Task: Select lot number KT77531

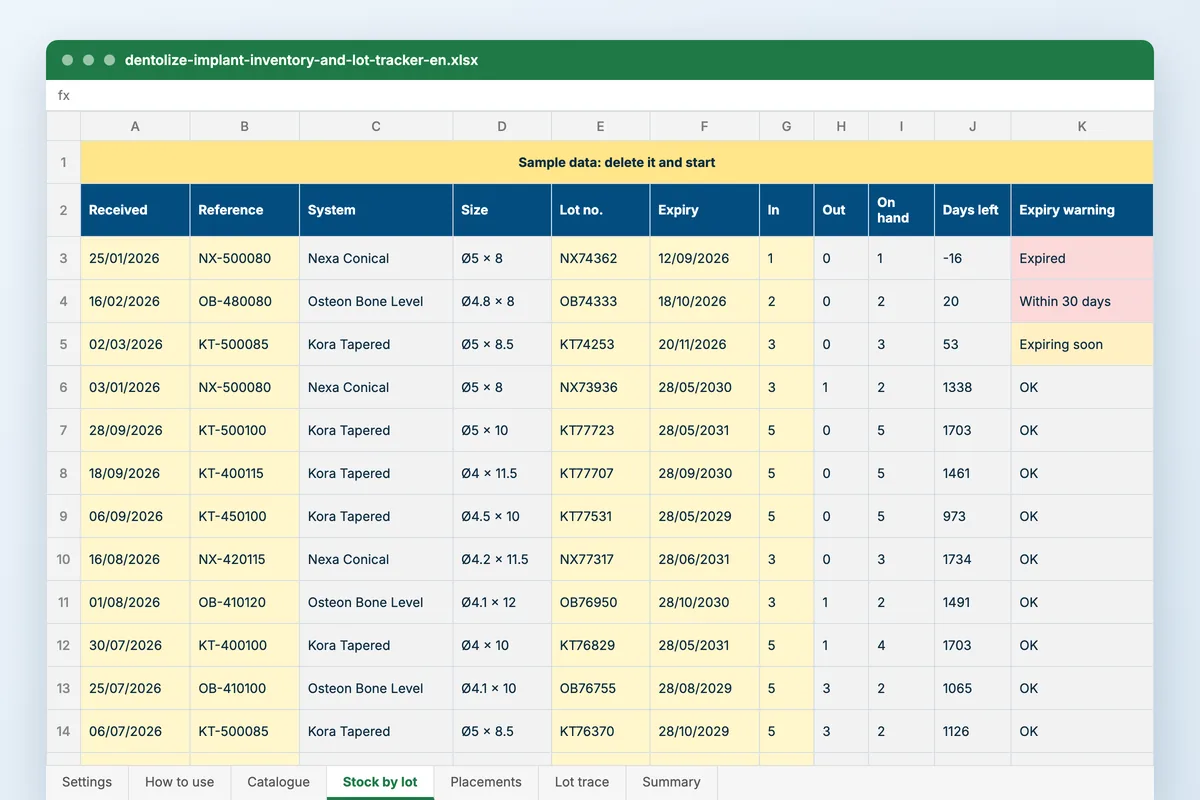Action: (601, 516)
